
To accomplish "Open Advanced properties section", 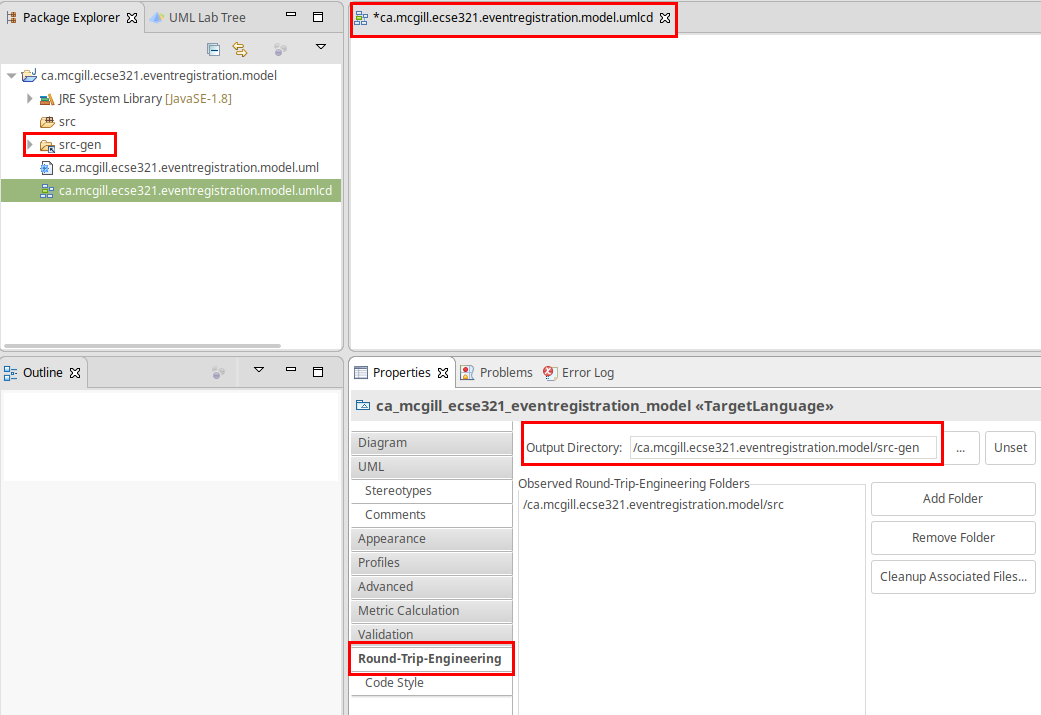I will point(432,587).
